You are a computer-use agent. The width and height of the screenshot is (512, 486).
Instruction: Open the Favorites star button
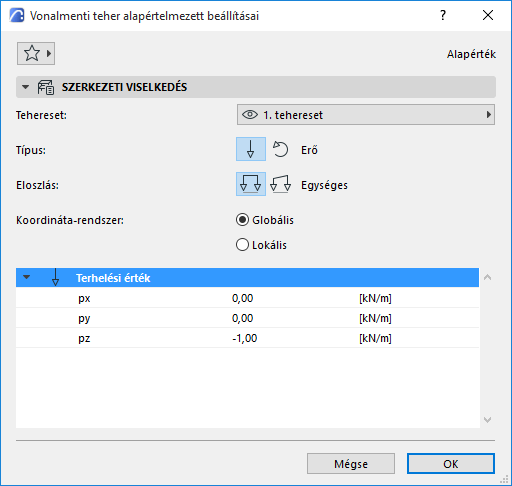coord(36,53)
